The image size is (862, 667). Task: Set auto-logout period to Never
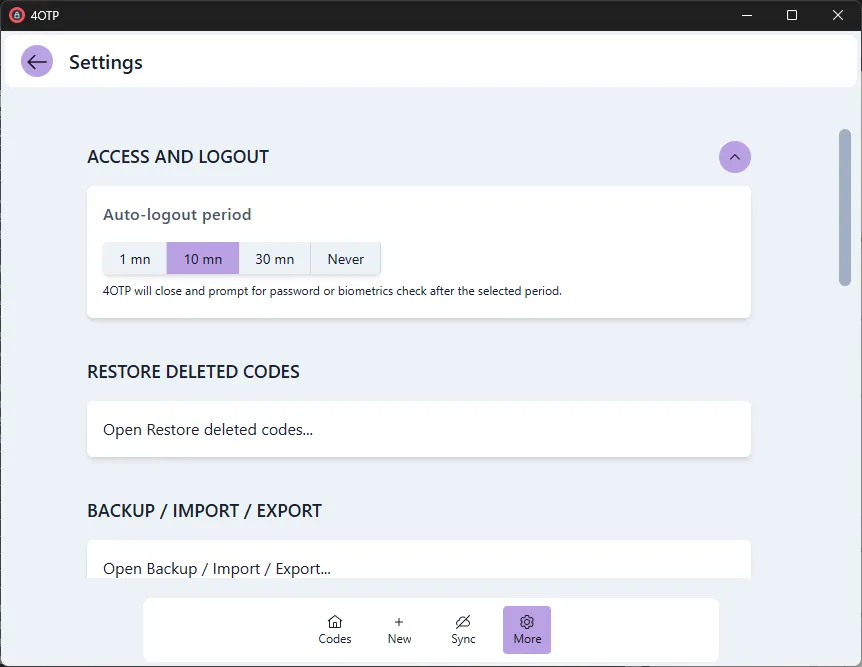(x=344, y=258)
